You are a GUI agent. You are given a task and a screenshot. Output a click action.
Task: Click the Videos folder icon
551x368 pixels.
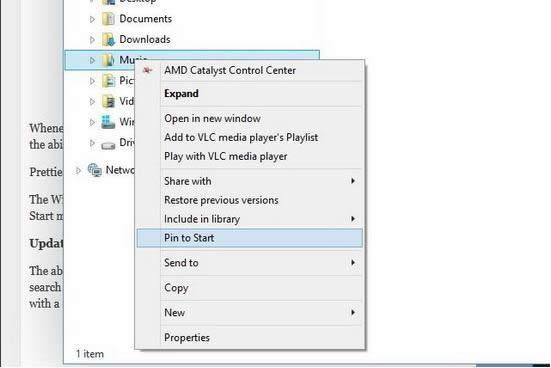[108, 102]
